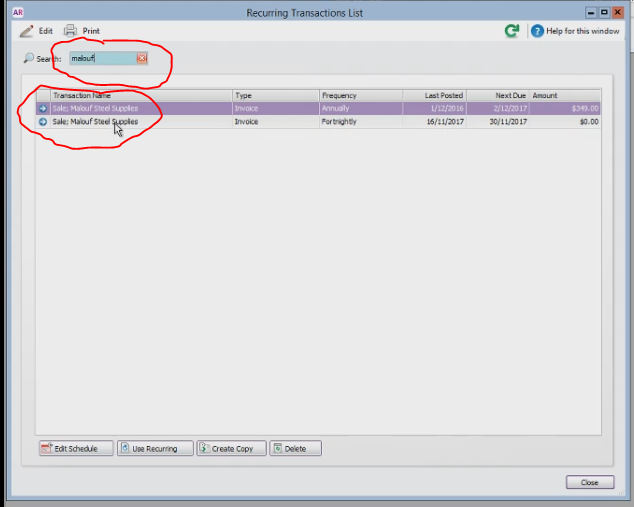Click Create Copy button
This screenshot has width=634, height=507.
[232, 448]
